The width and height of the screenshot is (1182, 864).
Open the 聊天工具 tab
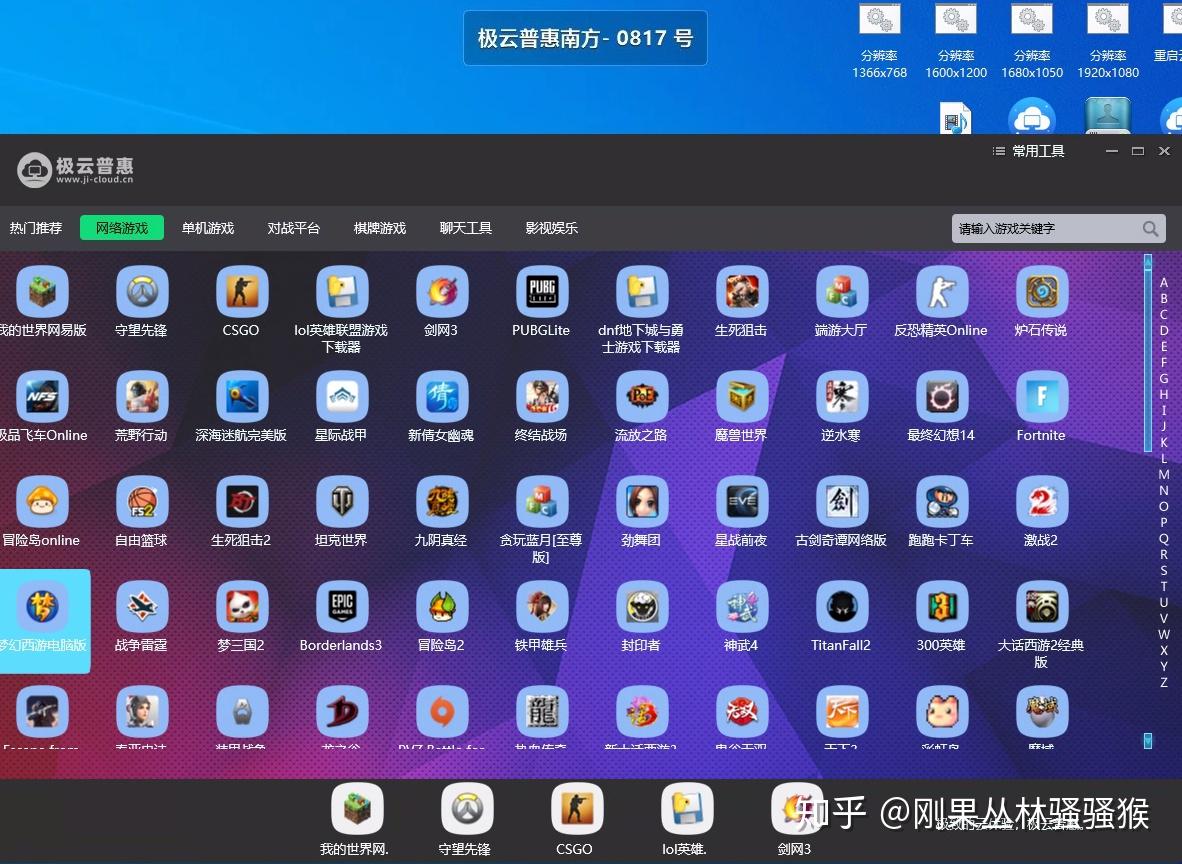click(x=466, y=228)
